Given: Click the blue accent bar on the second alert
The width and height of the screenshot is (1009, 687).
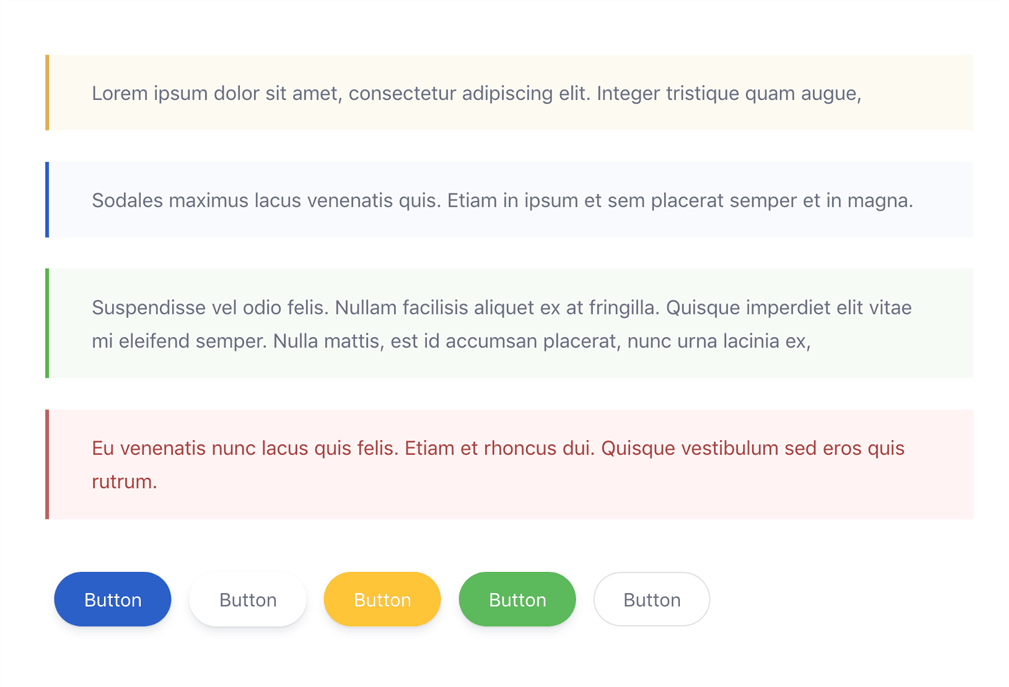Looking at the screenshot, I should (x=46, y=200).
